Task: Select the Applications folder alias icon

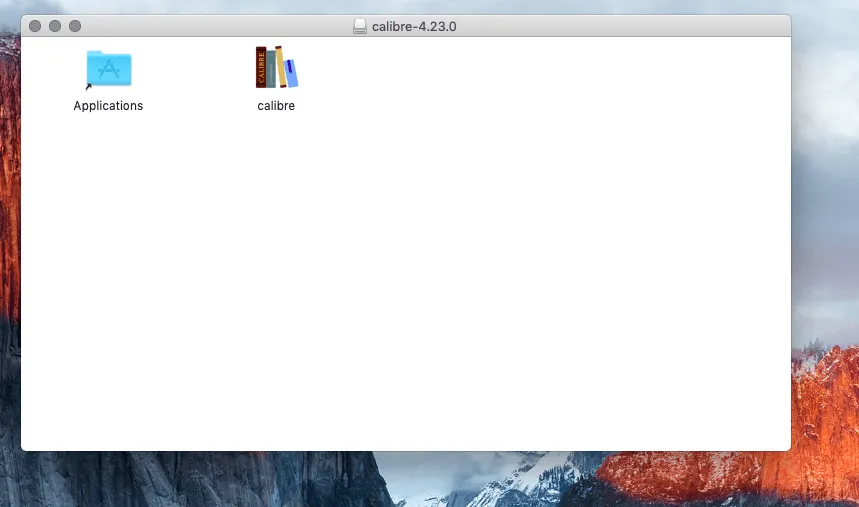Action: 108,69
